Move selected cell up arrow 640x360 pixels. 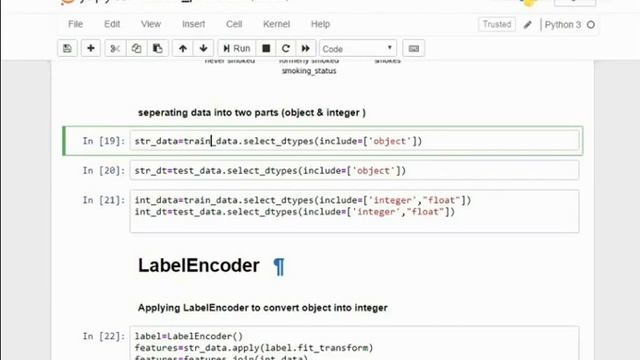183,49
